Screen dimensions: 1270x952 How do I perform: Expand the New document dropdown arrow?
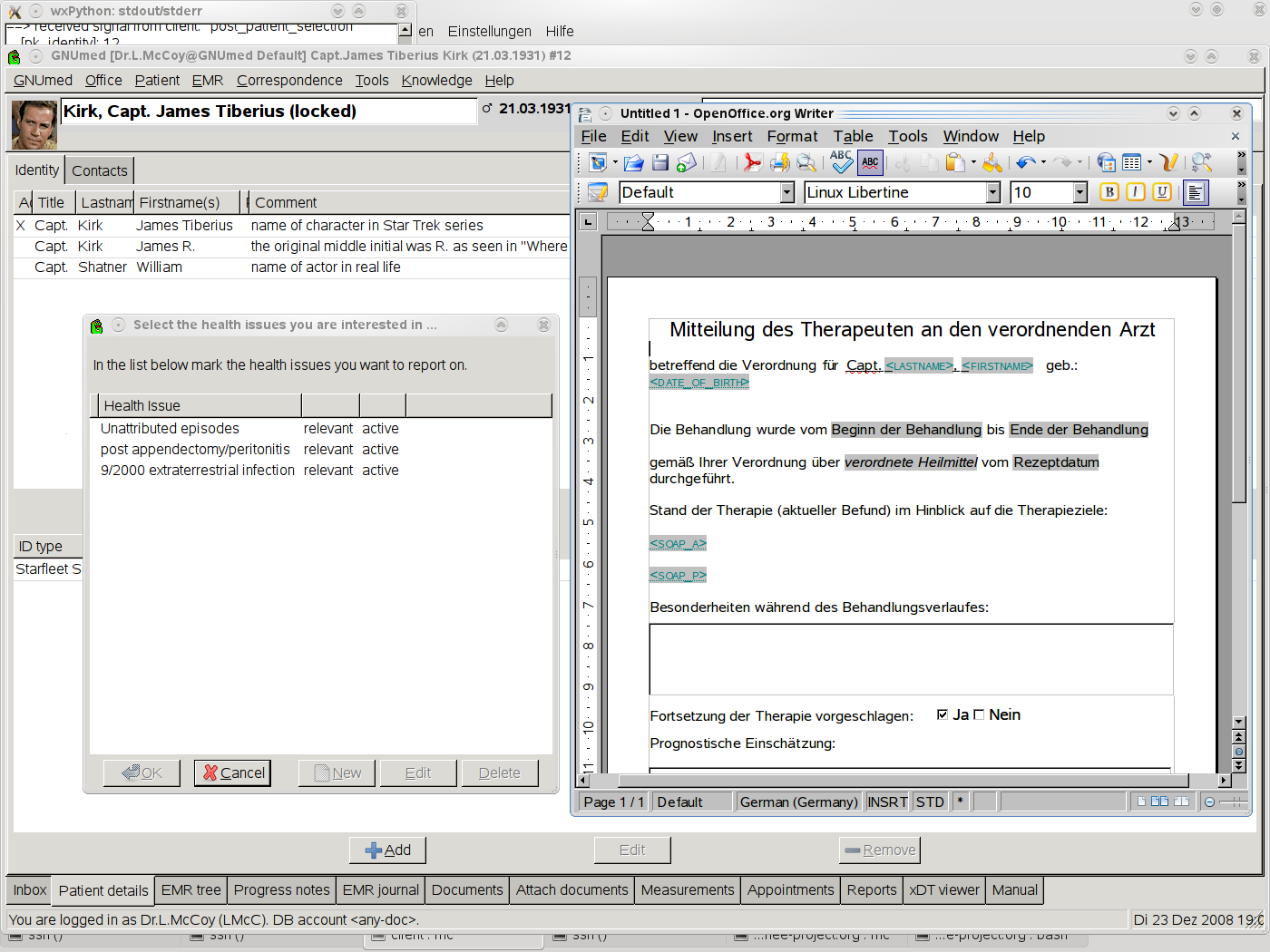pyautogui.click(x=615, y=162)
